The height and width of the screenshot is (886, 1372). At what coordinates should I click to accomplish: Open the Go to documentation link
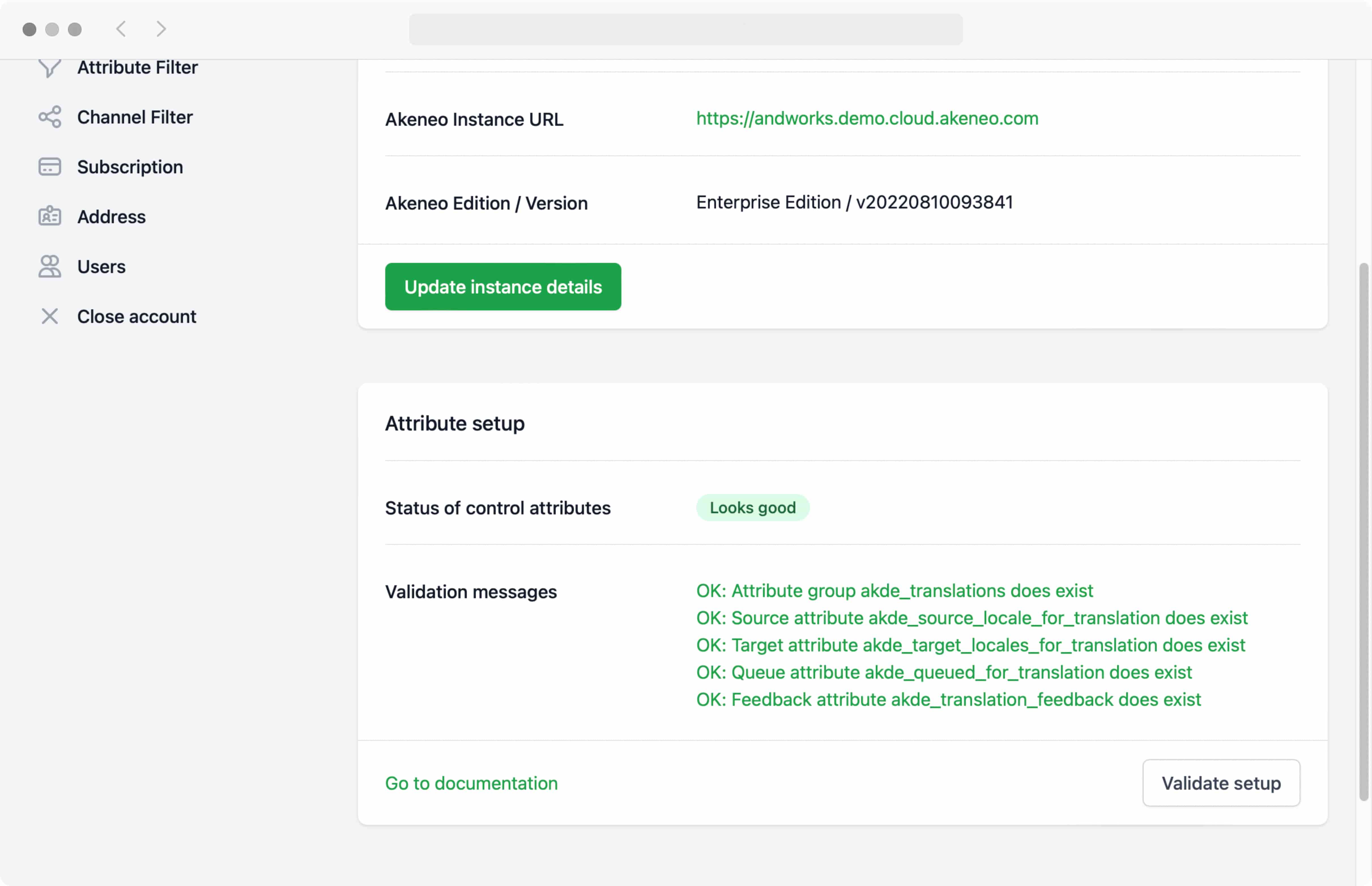471,783
